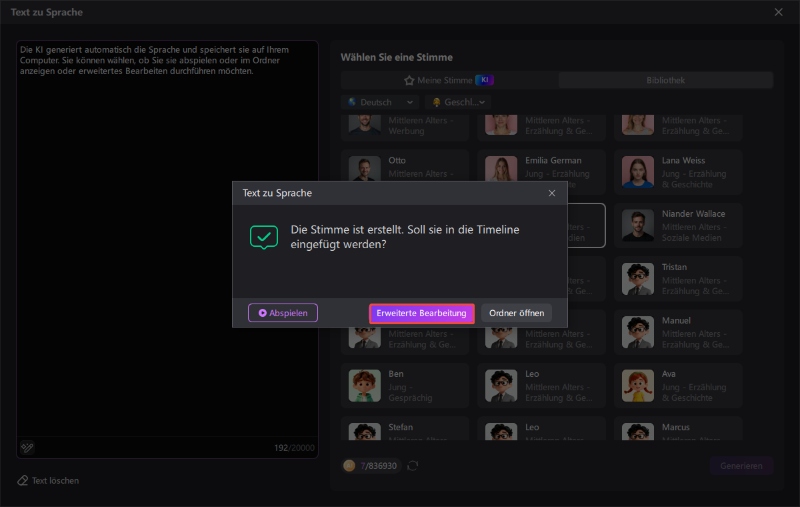Click the AI text tool icon in editor corner
Viewport: 800px width, 507px height.
[x=27, y=447]
